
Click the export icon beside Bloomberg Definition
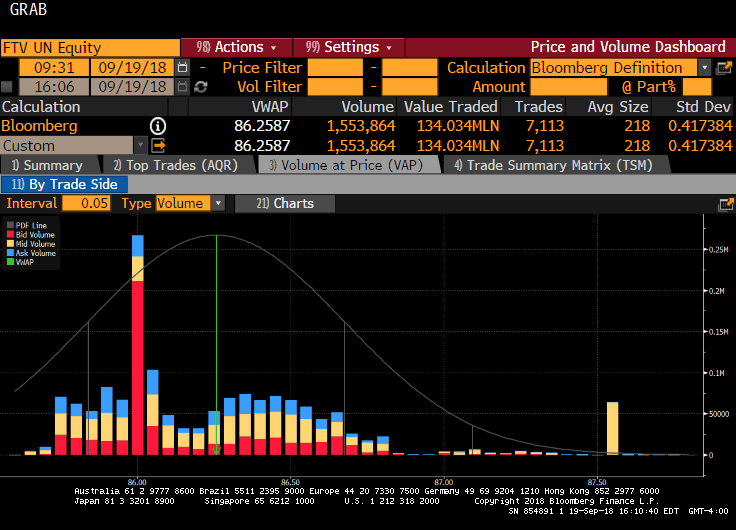[724, 68]
